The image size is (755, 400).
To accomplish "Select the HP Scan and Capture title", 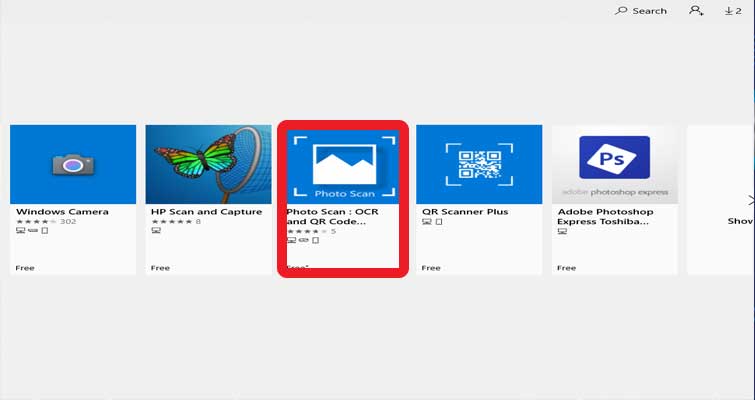I will click(x=207, y=212).
